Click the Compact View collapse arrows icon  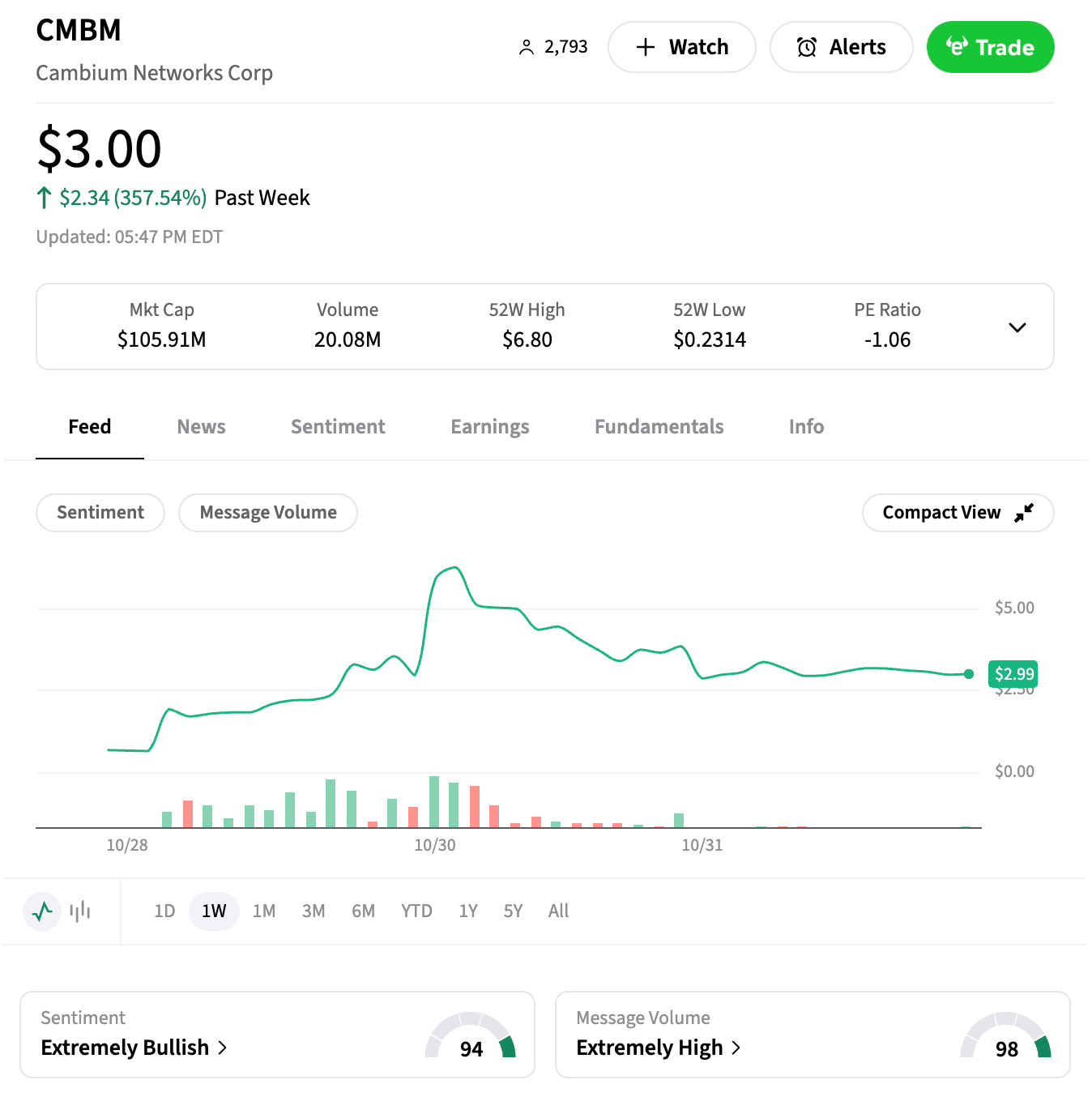pyautogui.click(x=1024, y=513)
